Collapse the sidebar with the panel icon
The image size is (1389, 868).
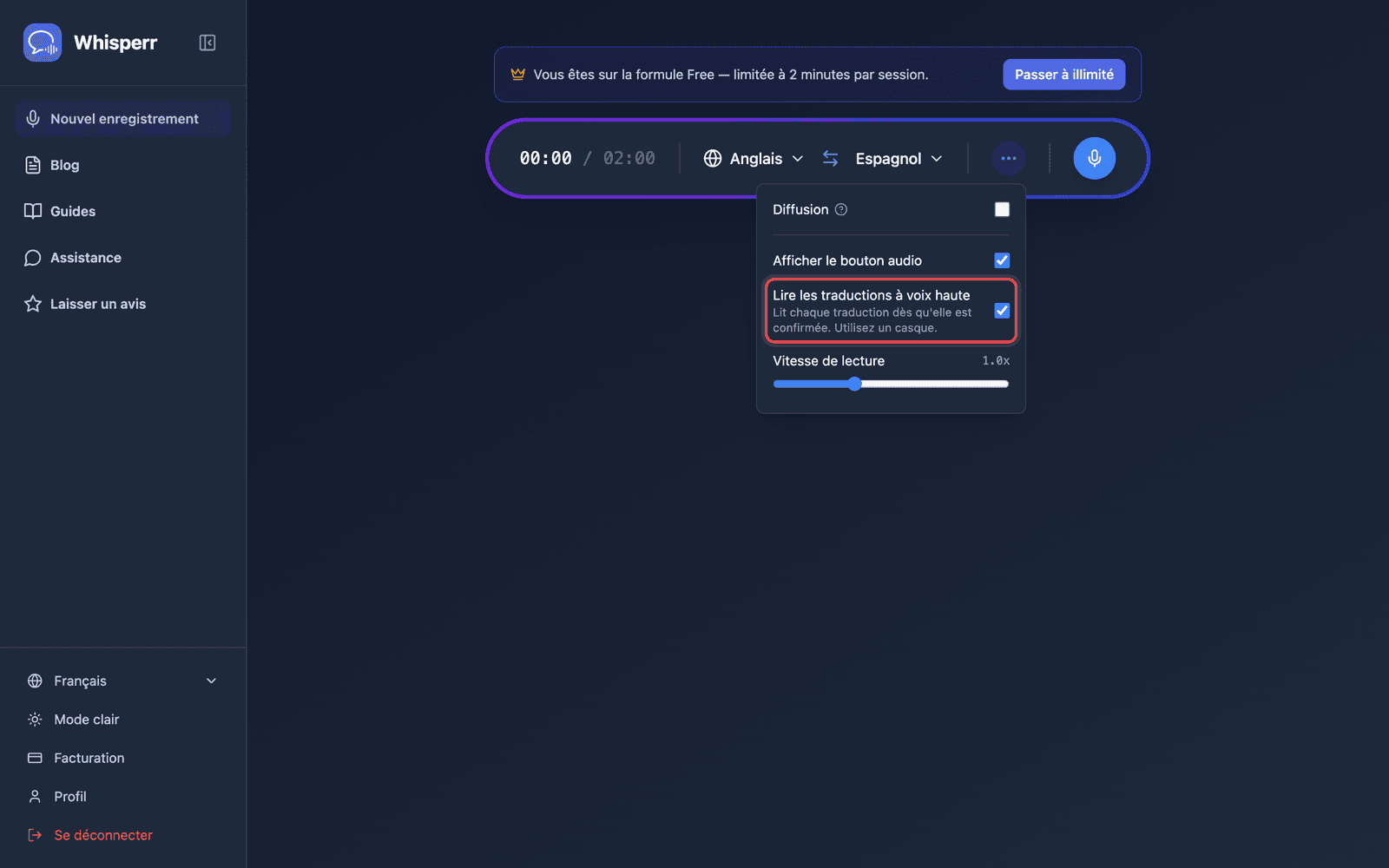click(207, 43)
